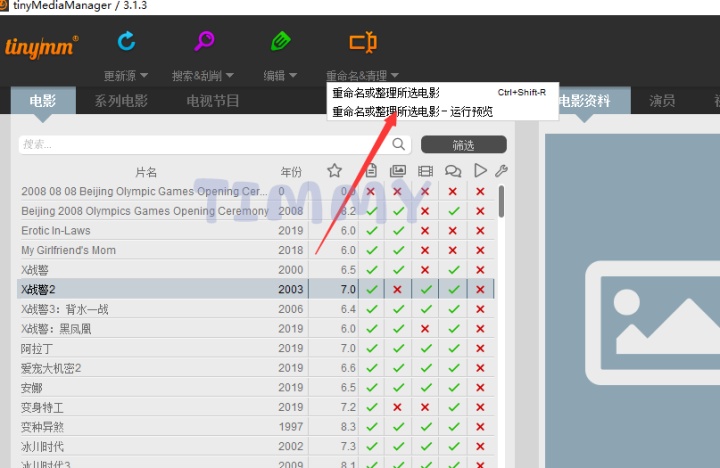720x468 pixels.
Task: Click the 8.3 rating of 变种异煞
Action: pyautogui.click(x=348, y=427)
